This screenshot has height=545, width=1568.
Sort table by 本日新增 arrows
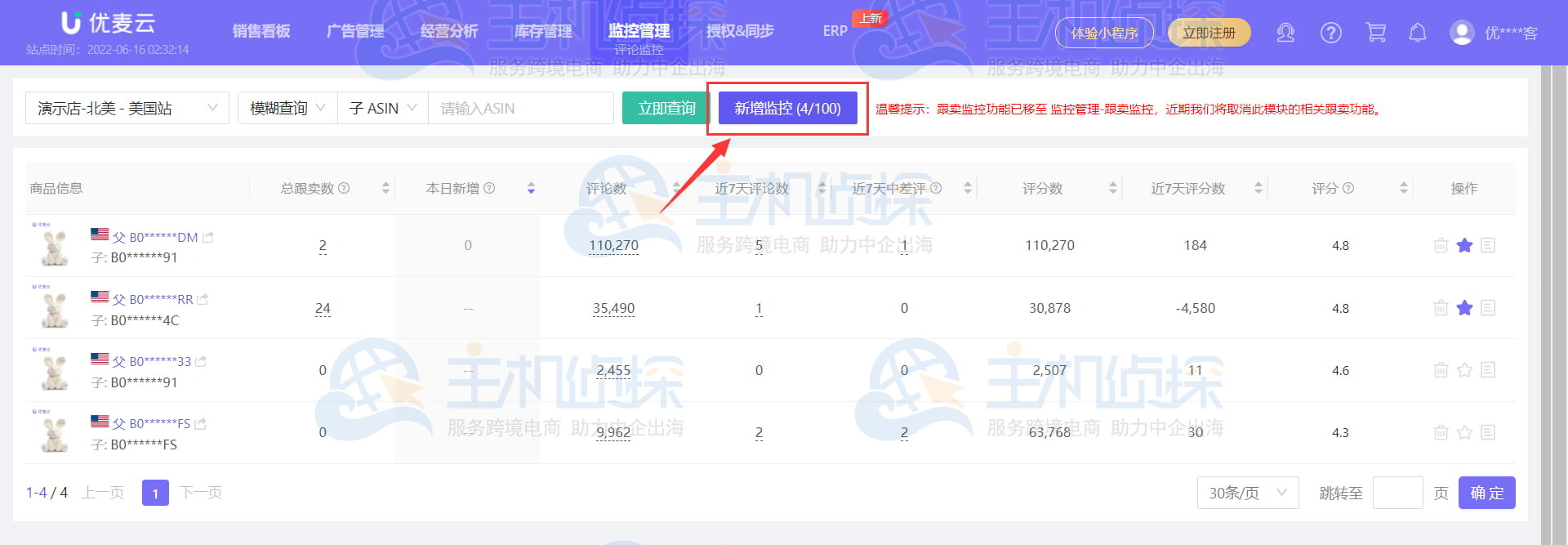coord(531,188)
